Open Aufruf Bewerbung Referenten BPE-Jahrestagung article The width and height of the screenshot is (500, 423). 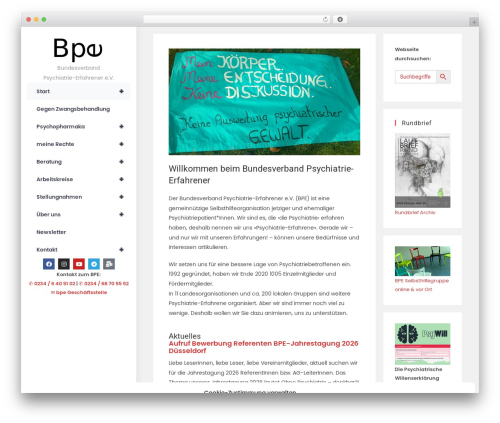pyautogui.click(x=263, y=347)
